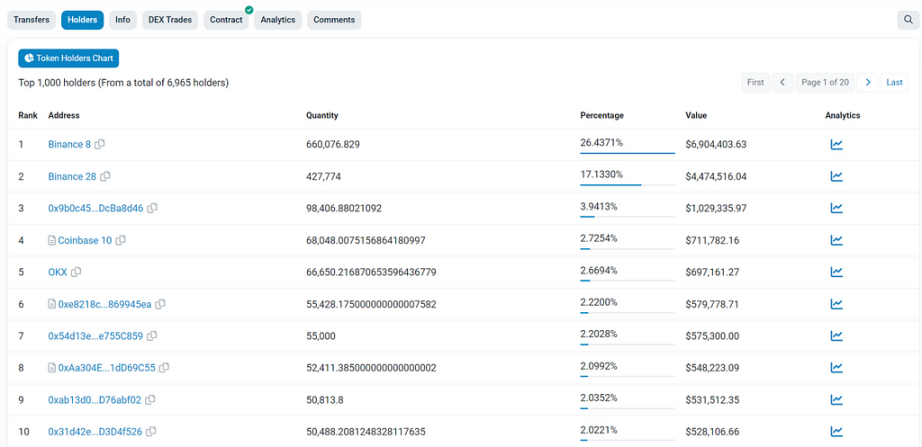Jump to the Last page
The width and height of the screenshot is (922, 447).
point(895,82)
